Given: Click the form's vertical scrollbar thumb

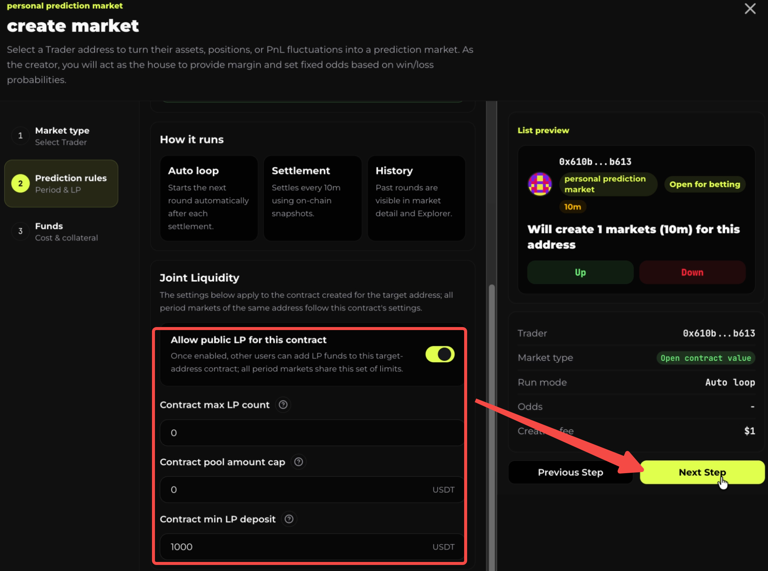Looking at the screenshot, I should pyautogui.click(x=491, y=426).
